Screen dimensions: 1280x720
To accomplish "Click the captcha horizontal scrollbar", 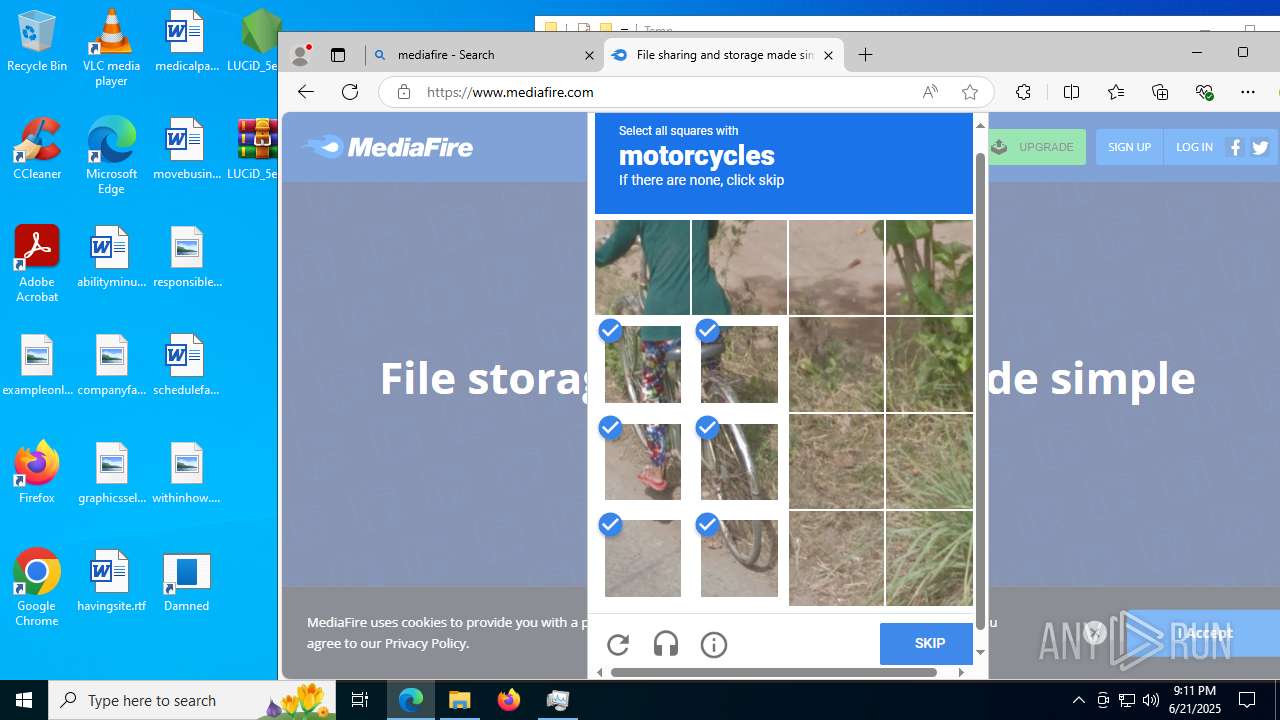I will (773, 672).
